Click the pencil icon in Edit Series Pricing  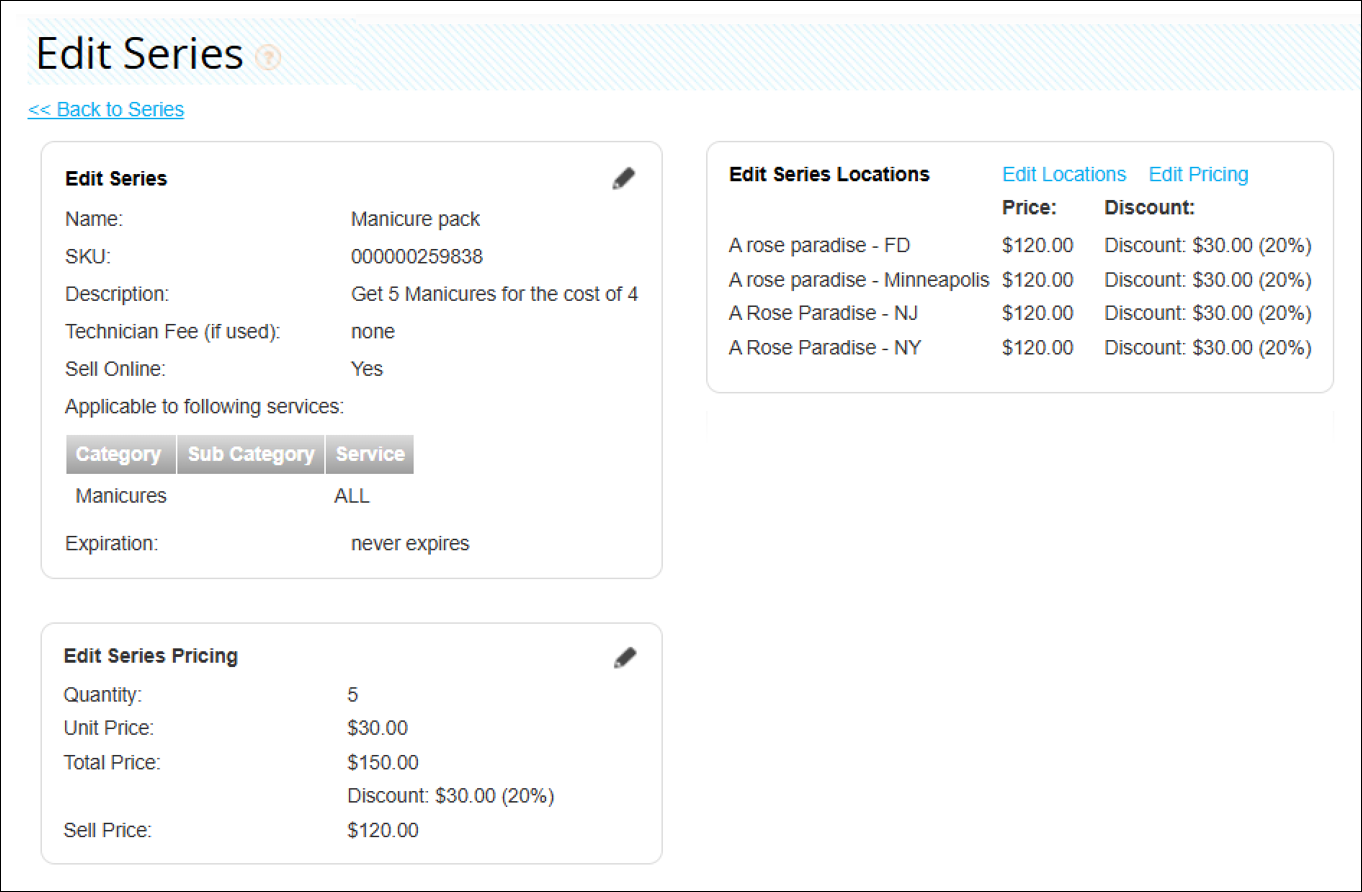click(x=624, y=657)
